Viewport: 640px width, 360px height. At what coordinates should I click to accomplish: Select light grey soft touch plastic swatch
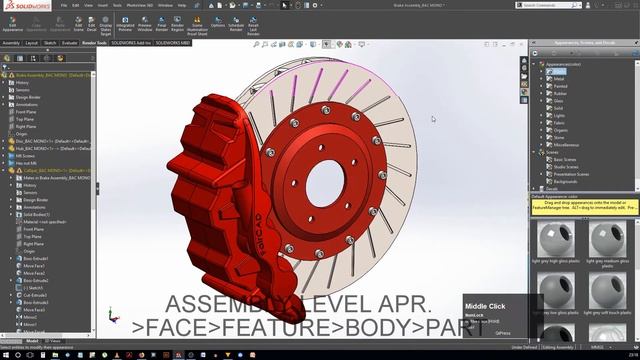(x=607, y=291)
